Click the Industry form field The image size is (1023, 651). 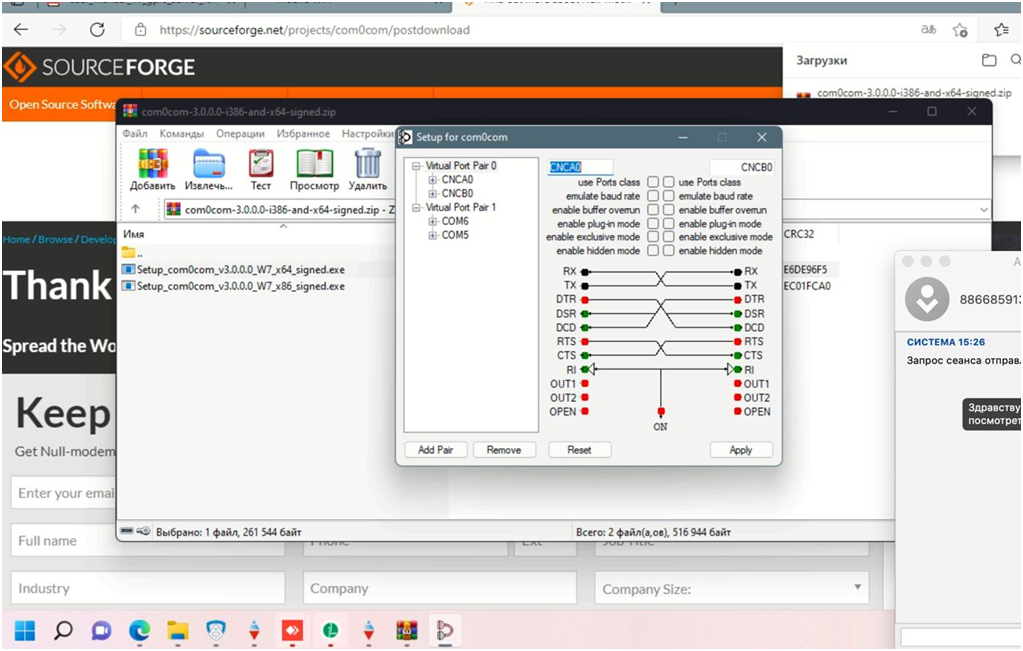148,588
